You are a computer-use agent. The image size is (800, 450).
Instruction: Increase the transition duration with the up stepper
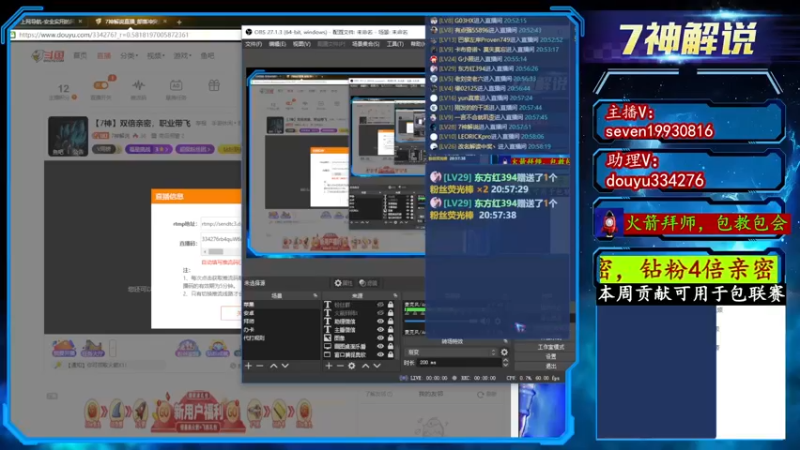[x=505, y=360]
